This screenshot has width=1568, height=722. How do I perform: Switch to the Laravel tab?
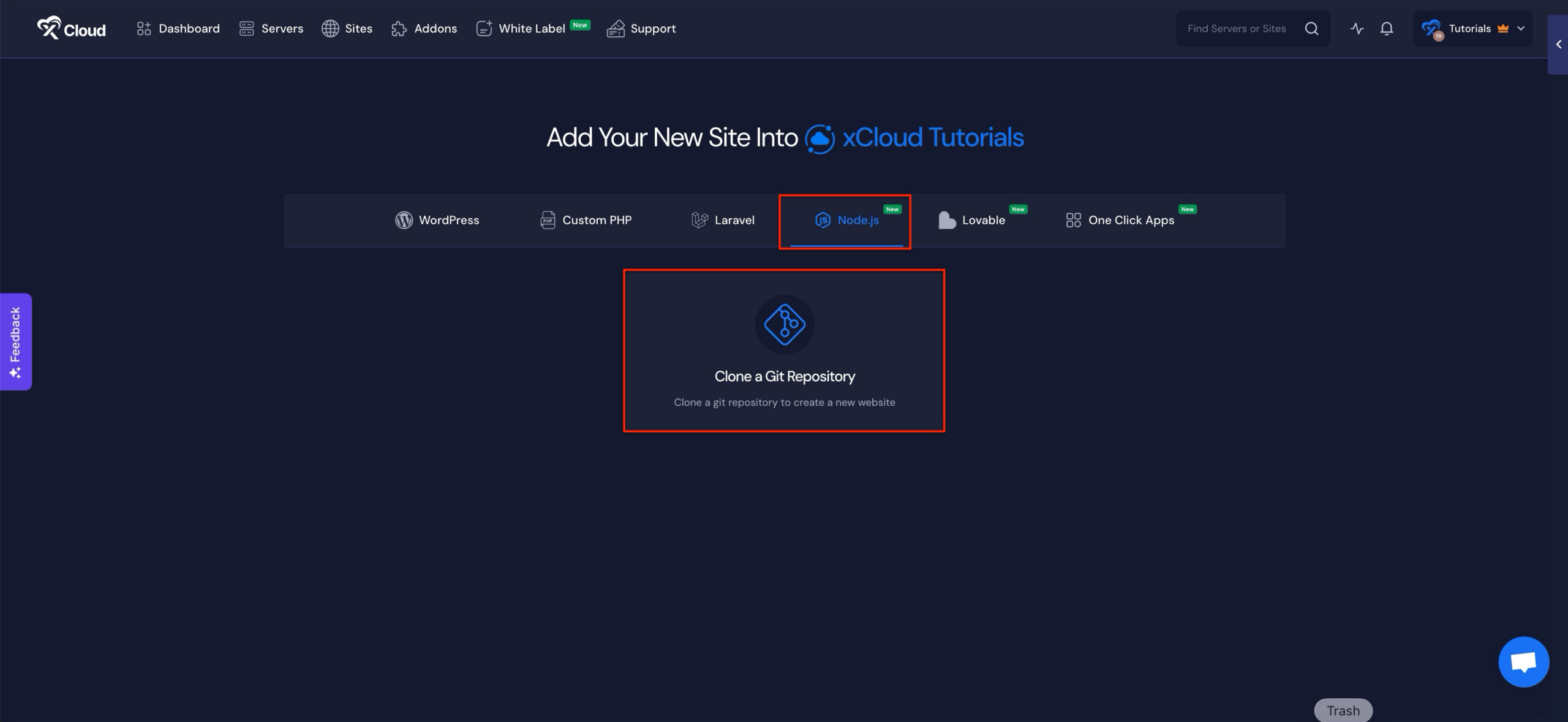coord(723,220)
